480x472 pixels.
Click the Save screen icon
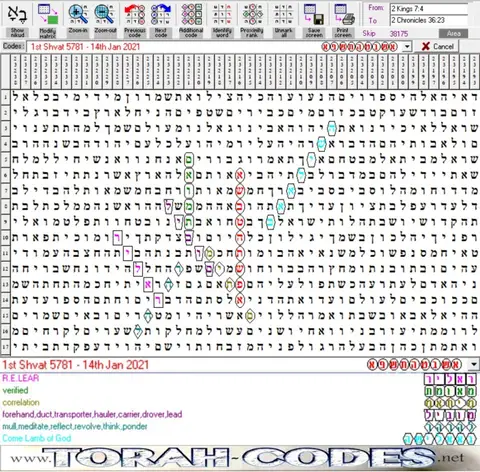click(x=314, y=14)
